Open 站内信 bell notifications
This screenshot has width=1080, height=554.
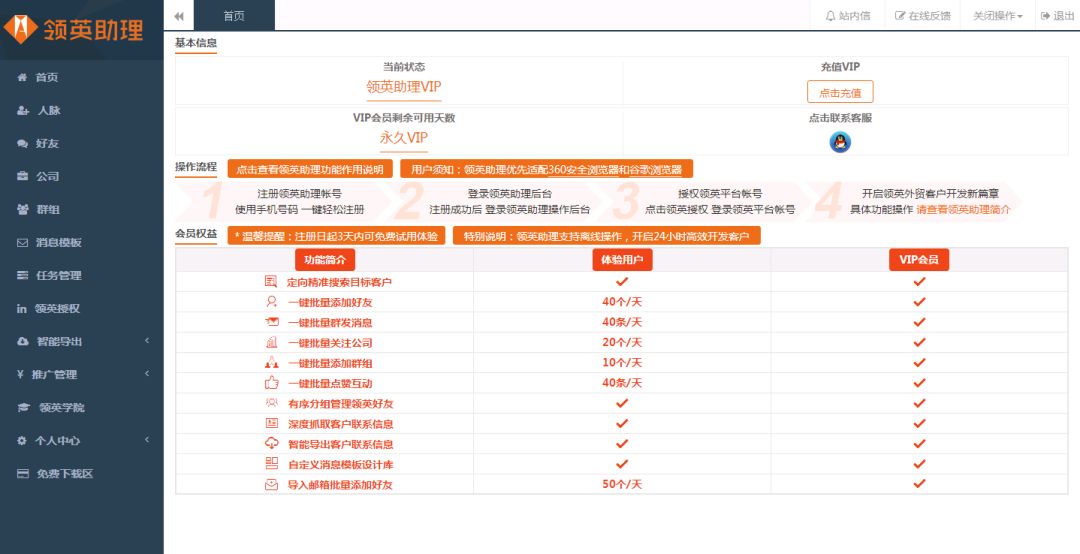(x=847, y=16)
